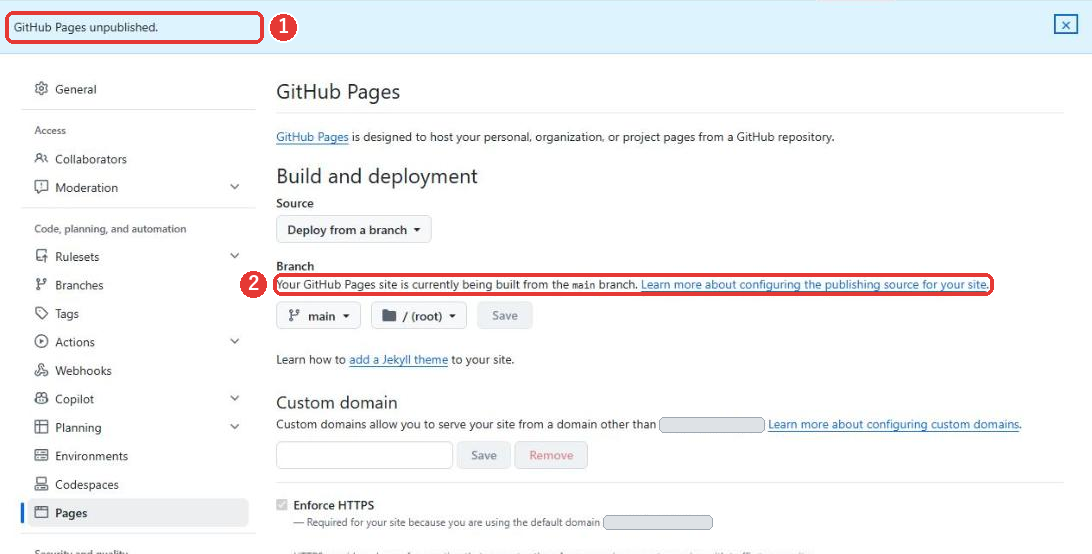Click the Collaborators people icon

tap(41, 158)
